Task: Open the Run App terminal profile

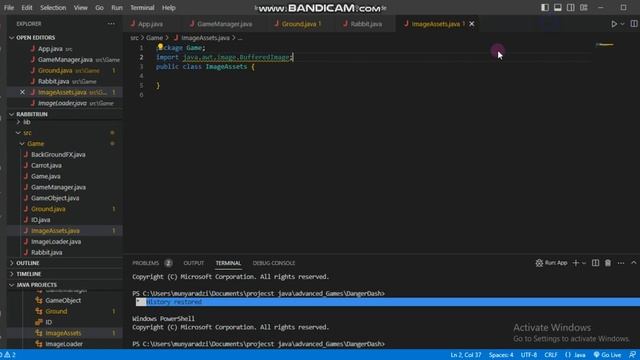Action: point(551,263)
